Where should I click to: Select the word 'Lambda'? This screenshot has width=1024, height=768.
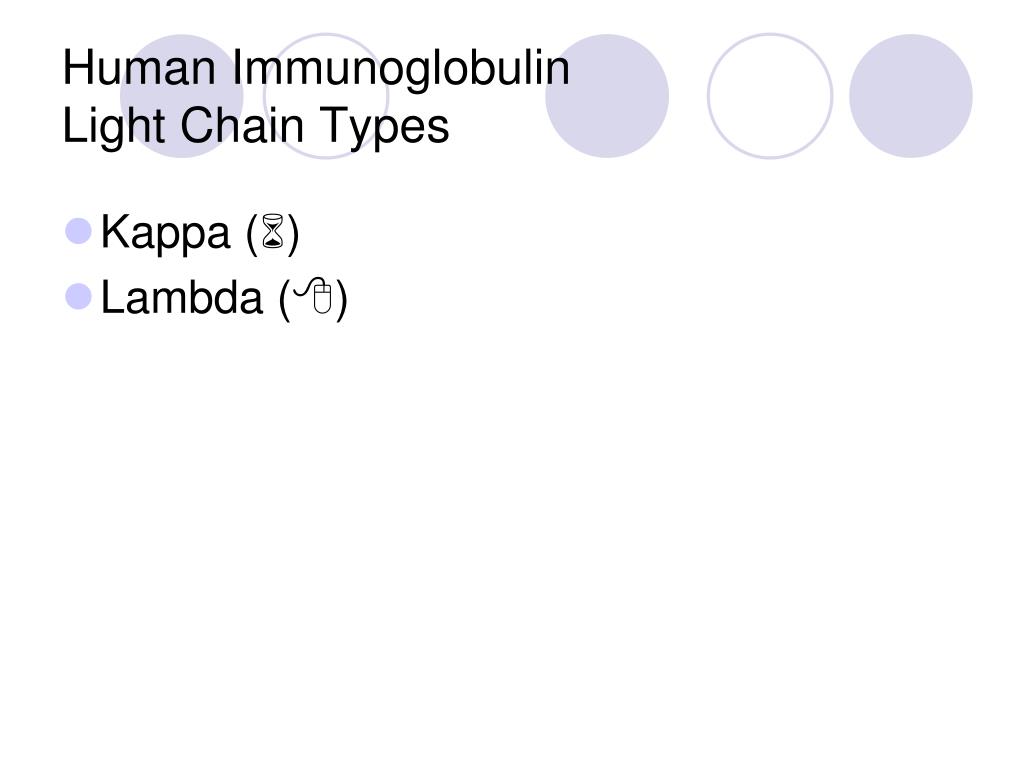pyautogui.click(x=182, y=297)
